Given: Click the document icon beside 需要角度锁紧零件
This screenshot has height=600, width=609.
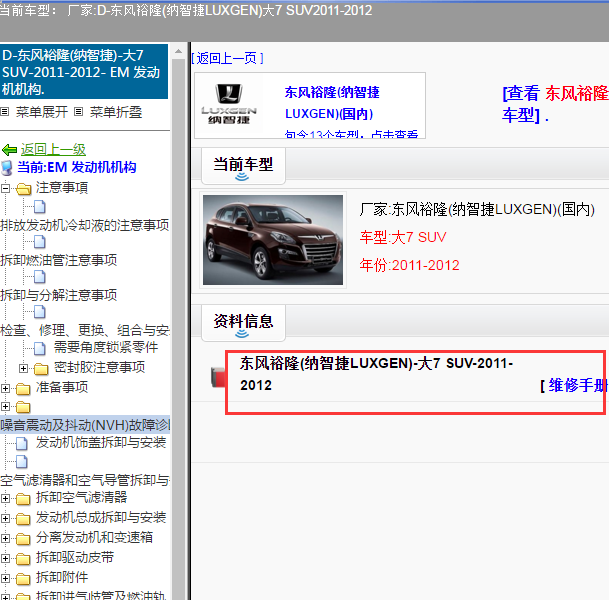Looking at the screenshot, I should click(x=40, y=348).
